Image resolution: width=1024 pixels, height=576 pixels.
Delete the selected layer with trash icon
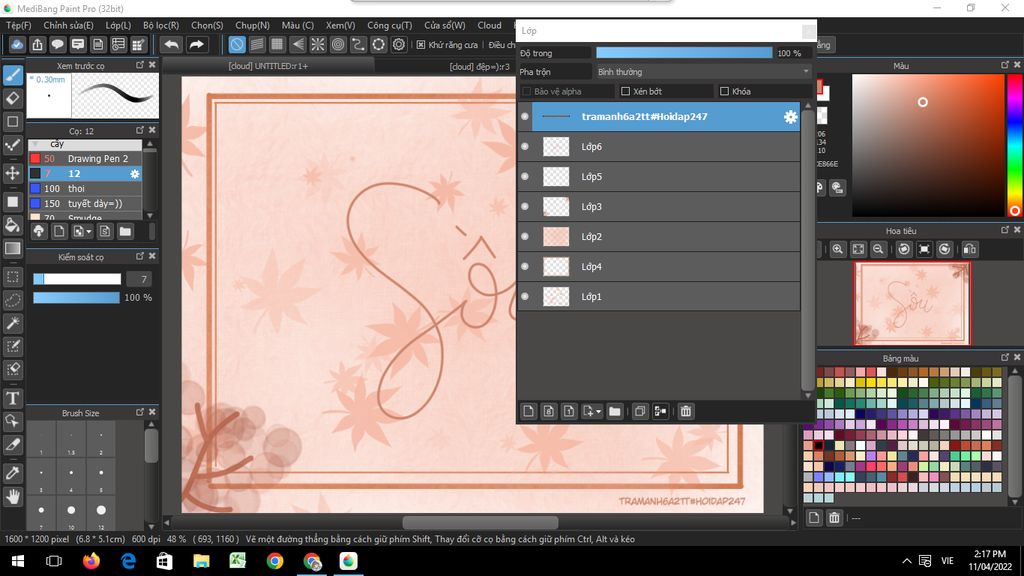[686, 411]
